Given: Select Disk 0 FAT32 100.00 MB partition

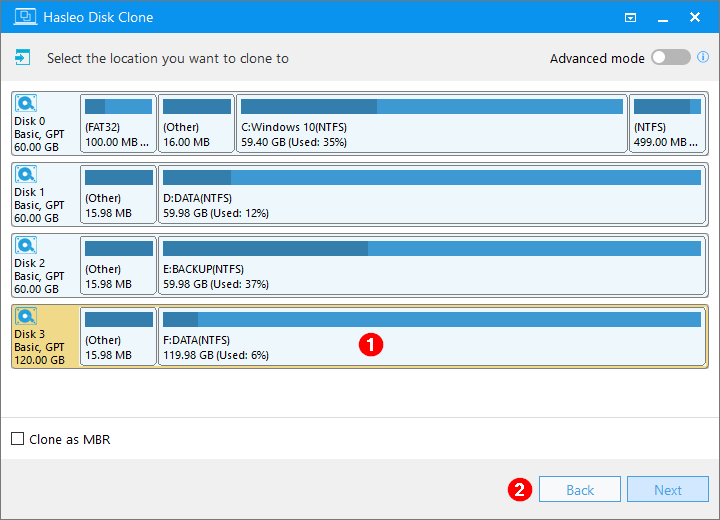Looking at the screenshot, I should point(118,123).
